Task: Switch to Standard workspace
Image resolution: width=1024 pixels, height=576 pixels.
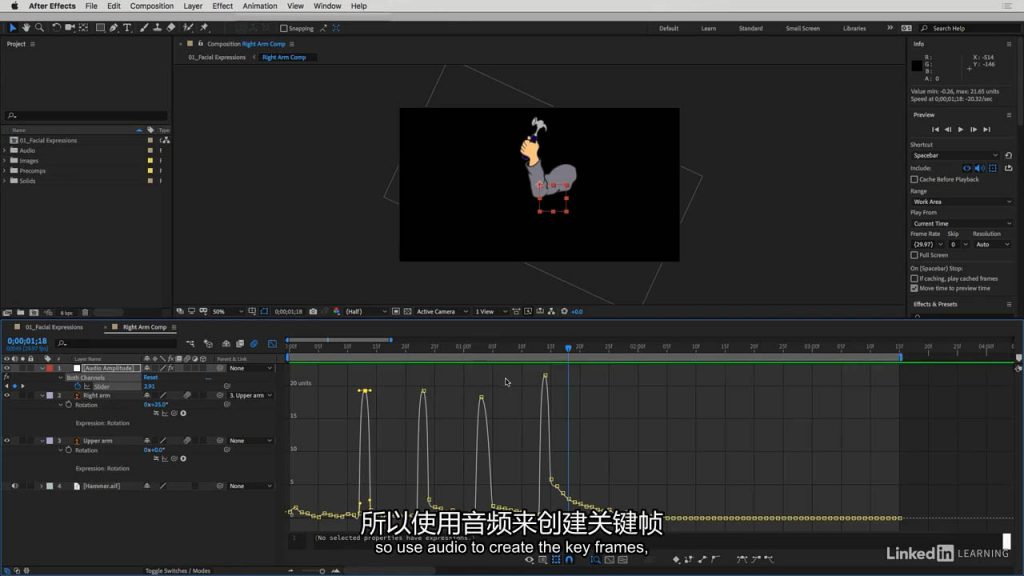Action: pyautogui.click(x=750, y=29)
